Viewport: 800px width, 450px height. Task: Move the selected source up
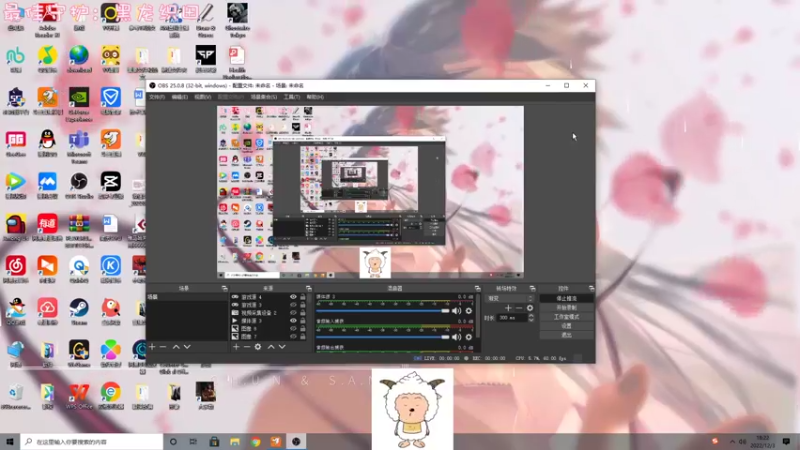[x=271, y=347]
